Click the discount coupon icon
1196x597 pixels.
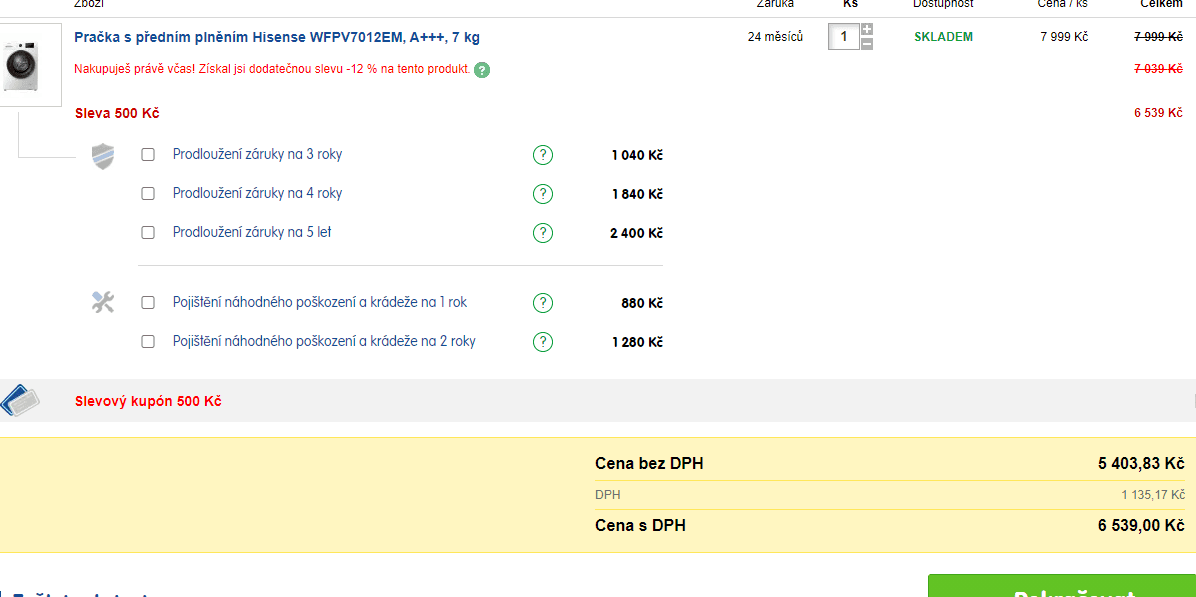pos(19,400)
